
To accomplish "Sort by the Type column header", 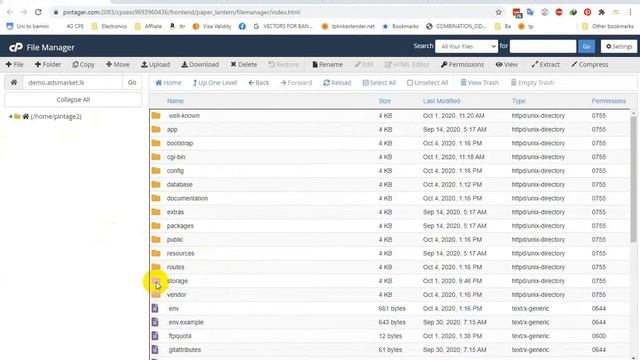I will (x=518, y=101).
